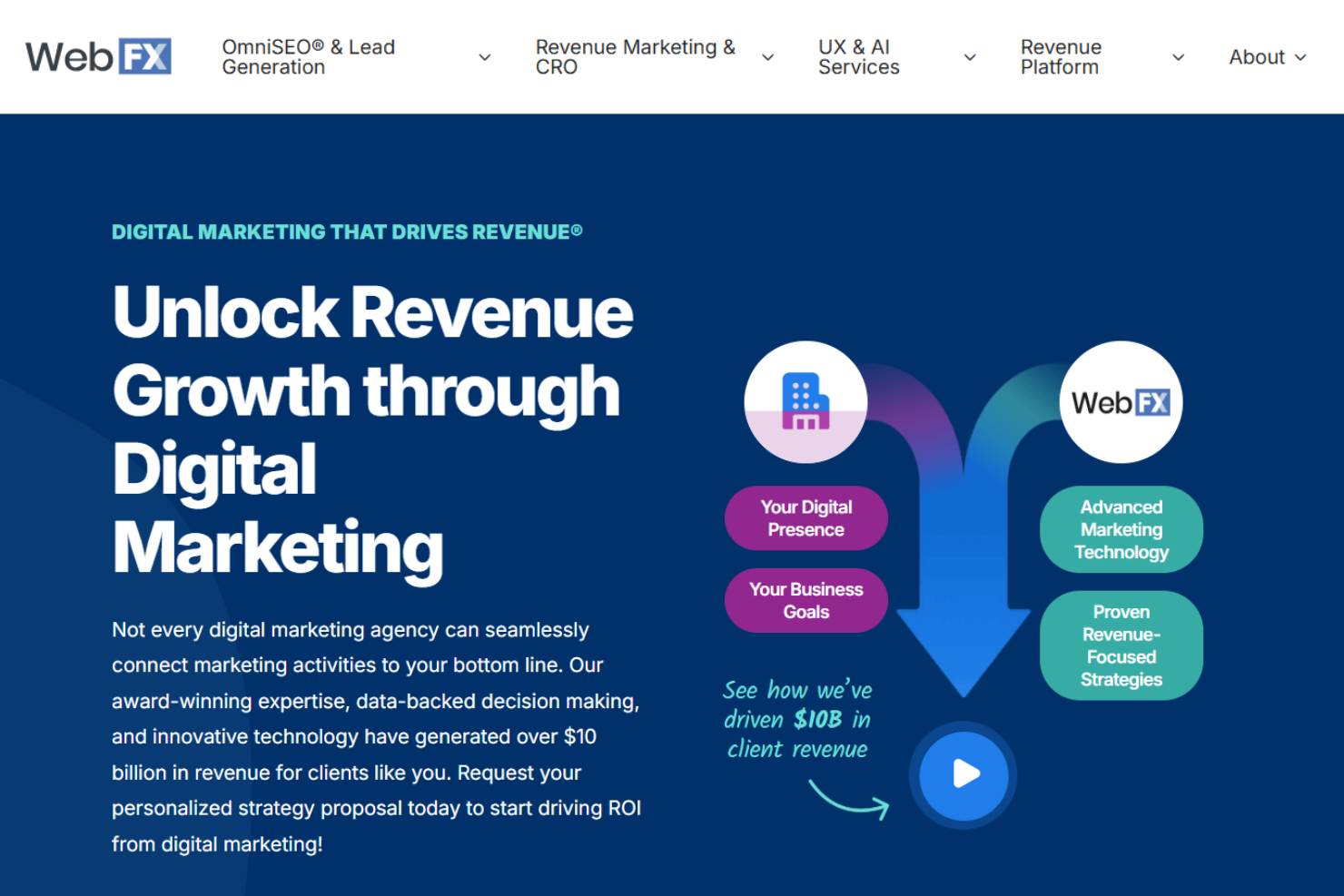Open Revenue Marketing & CRO menu

(636, 57)
